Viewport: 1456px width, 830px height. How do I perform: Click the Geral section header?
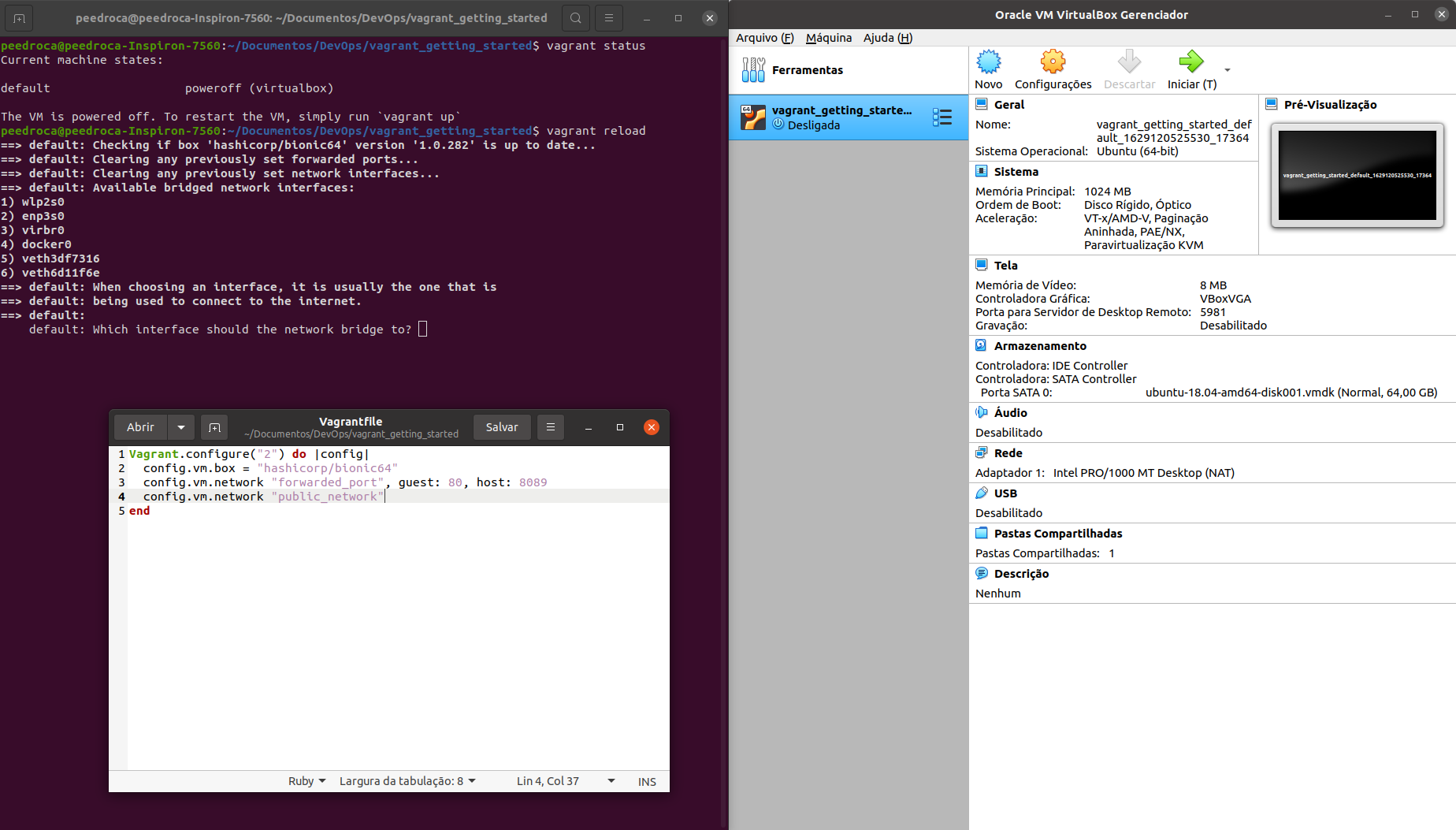[1008, 105]
